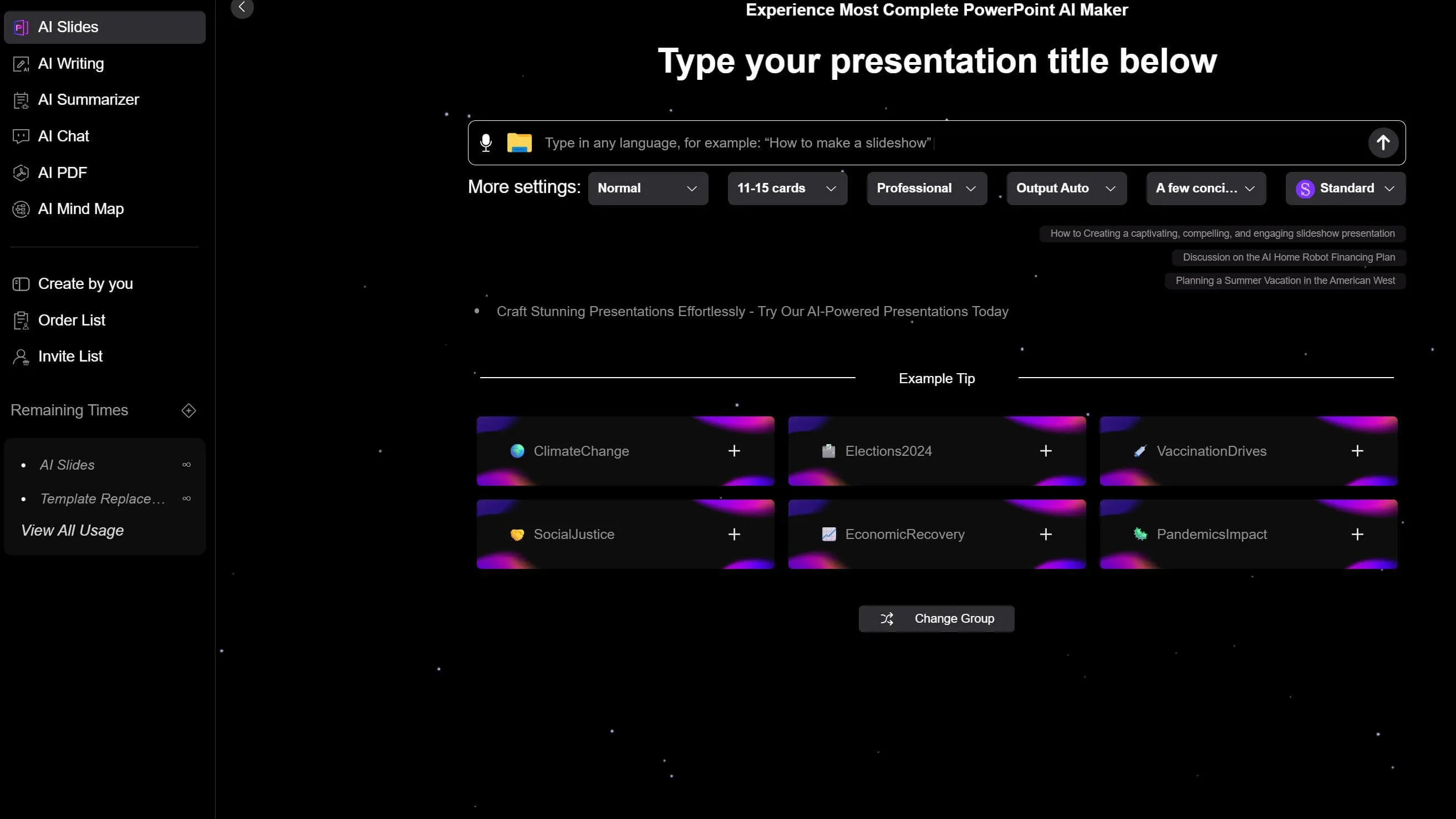Image resolution: width=1456 pixels, height=819 pixels.
Task: Open the Professional tone dropdown
Action: coord(926,188)
